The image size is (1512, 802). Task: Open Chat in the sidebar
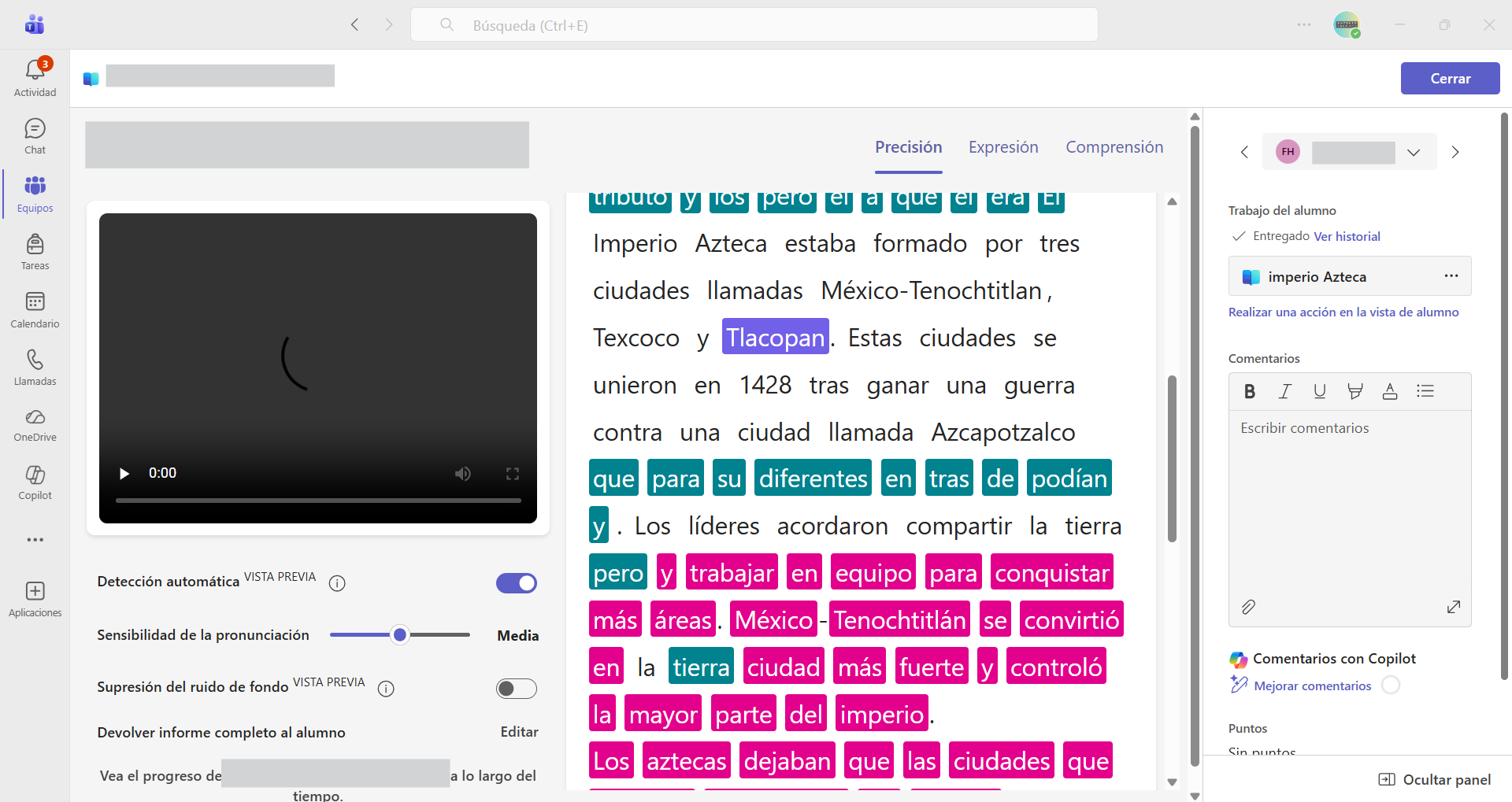tap(35, 136)
